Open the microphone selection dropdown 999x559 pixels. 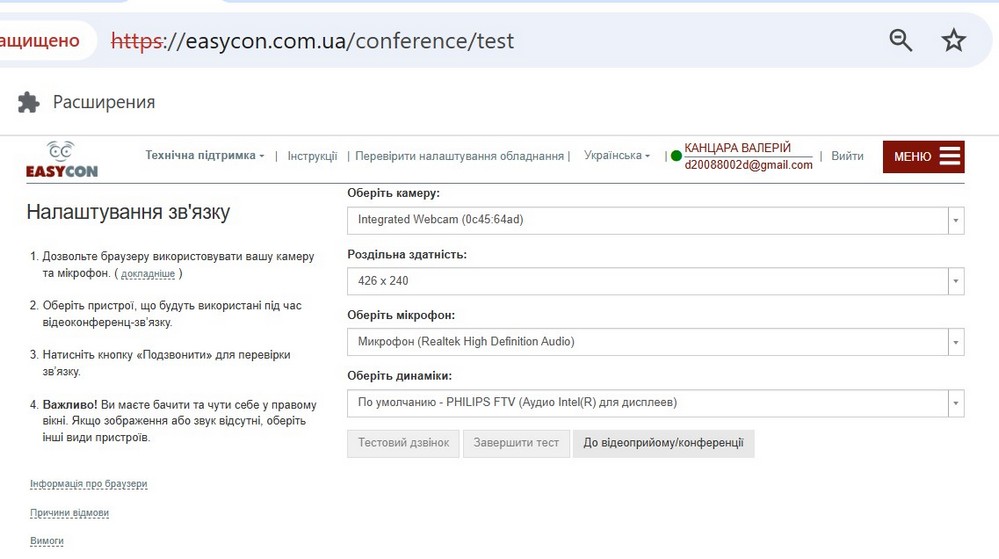pyautogui.click(x=655, y=342)
